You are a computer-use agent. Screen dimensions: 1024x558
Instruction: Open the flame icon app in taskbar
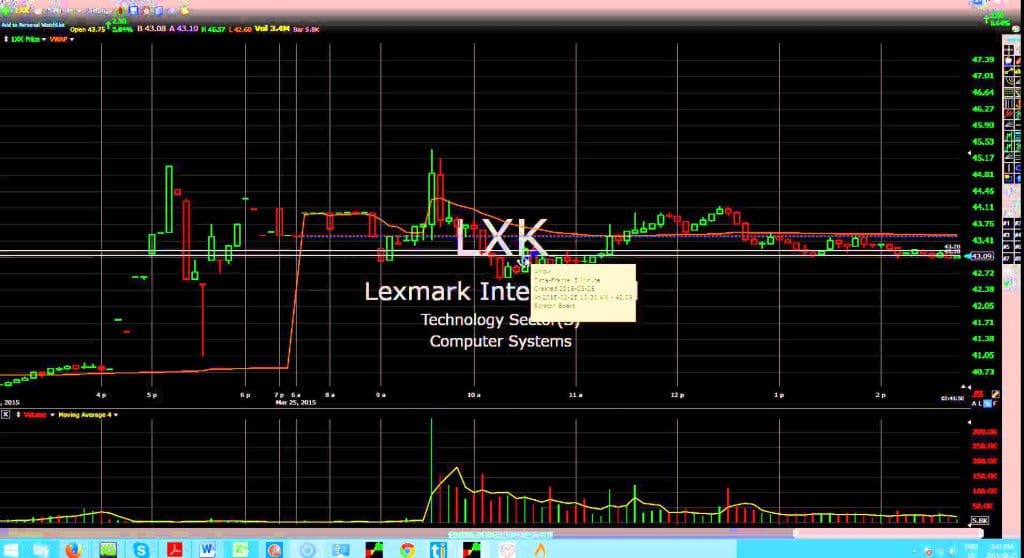pyautogui.click(x=539, y=550)
